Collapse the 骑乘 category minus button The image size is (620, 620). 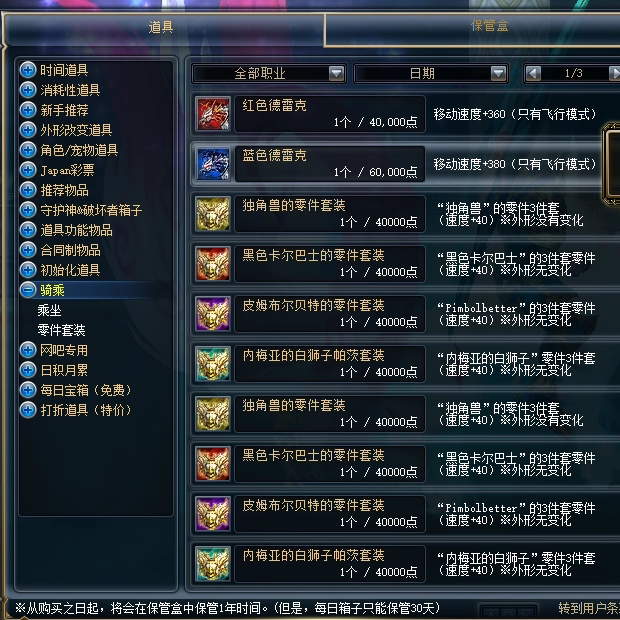(x=28, y=290)
